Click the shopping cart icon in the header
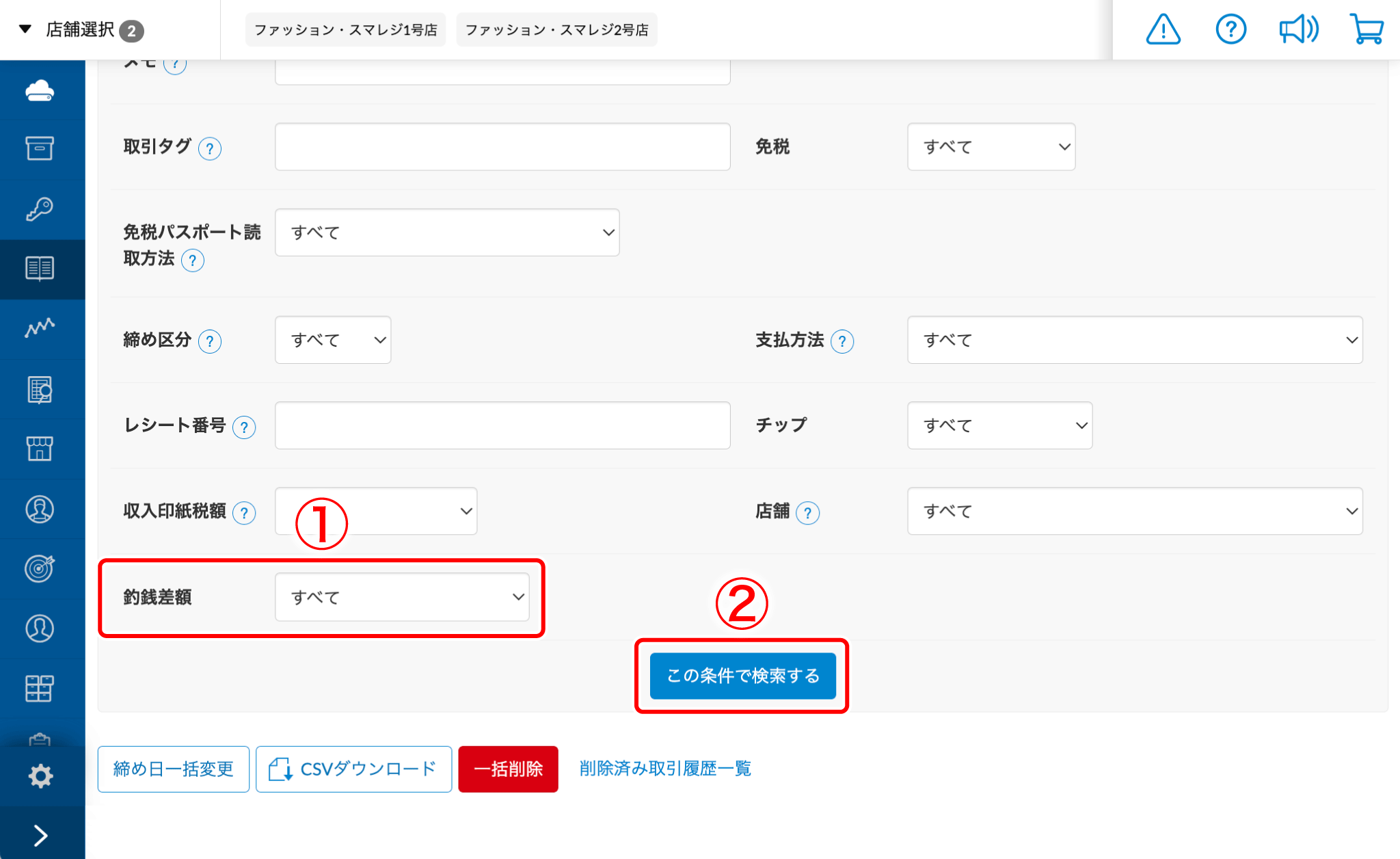Image resolution: width=1400 pixels, height=859 pixels. pos(1367,29)
